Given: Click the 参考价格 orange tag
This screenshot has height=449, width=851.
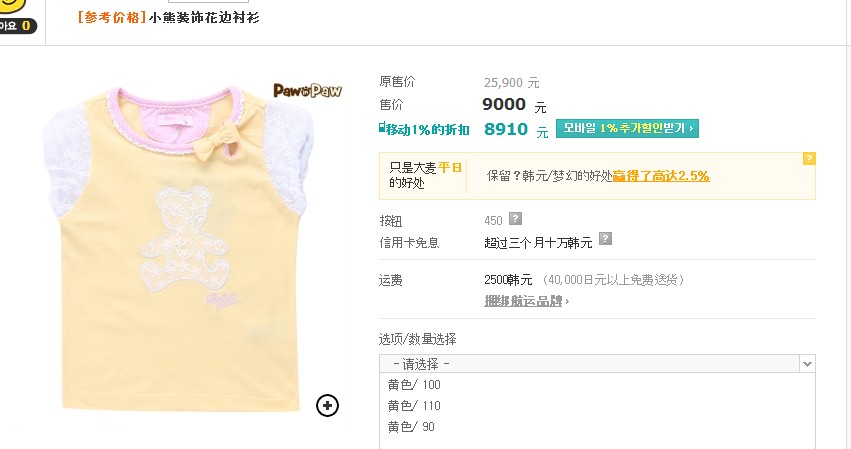Looking at the screenshot, I should [112, 17].
